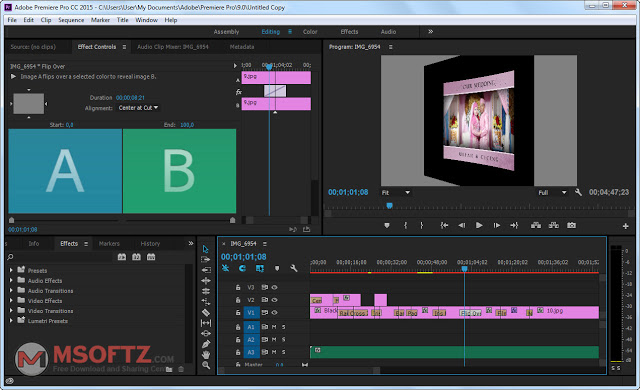The height and width of the screenshot is (390, 640).
Task: Click the Extract button
Action: click(x=554, y=226)
